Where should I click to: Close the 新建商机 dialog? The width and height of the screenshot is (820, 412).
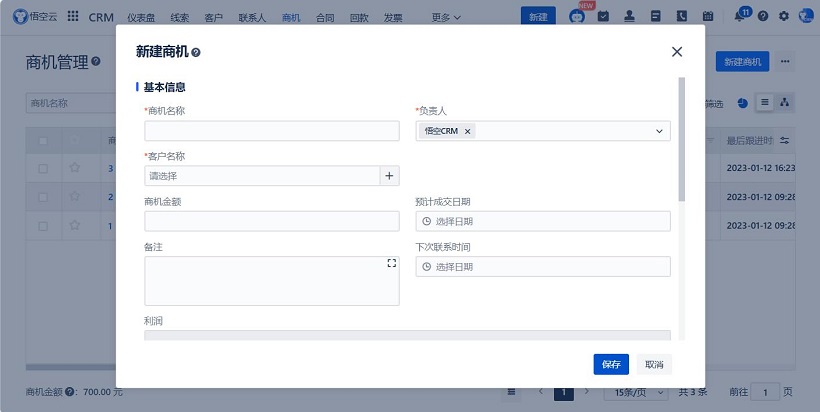677,52
